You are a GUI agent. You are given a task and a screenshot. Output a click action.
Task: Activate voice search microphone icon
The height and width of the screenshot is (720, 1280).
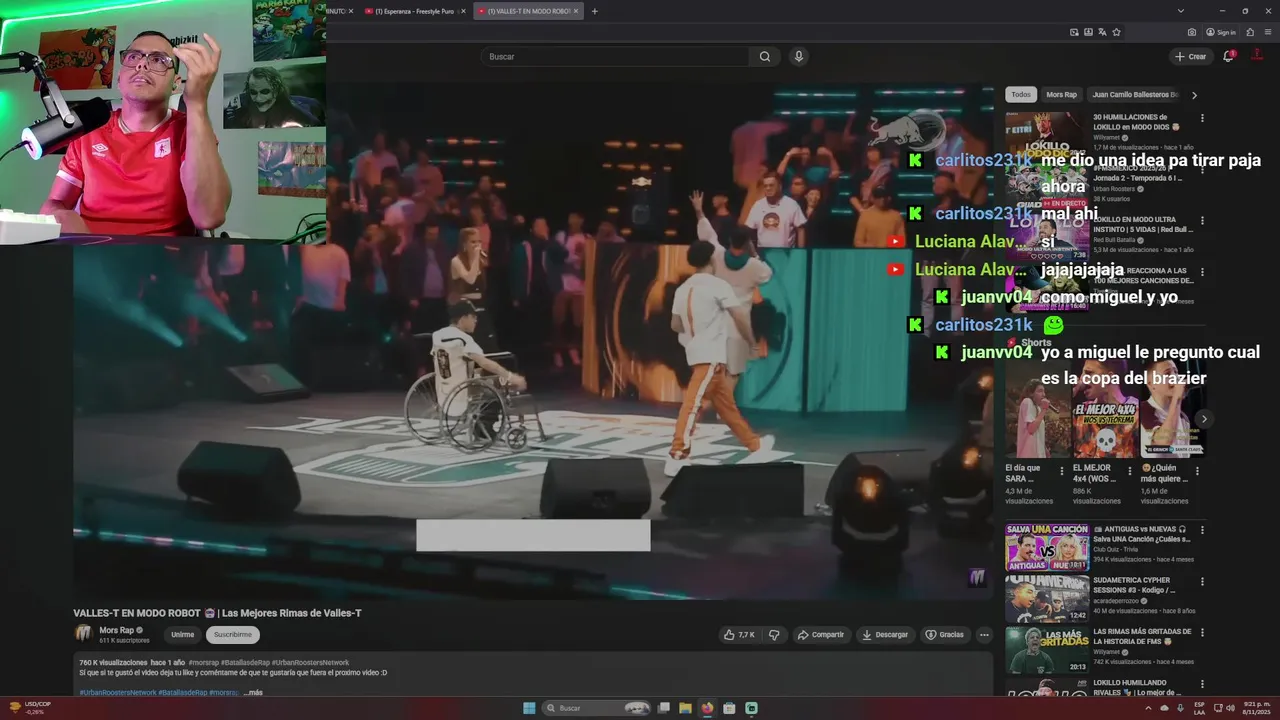(x=798, y=56)
